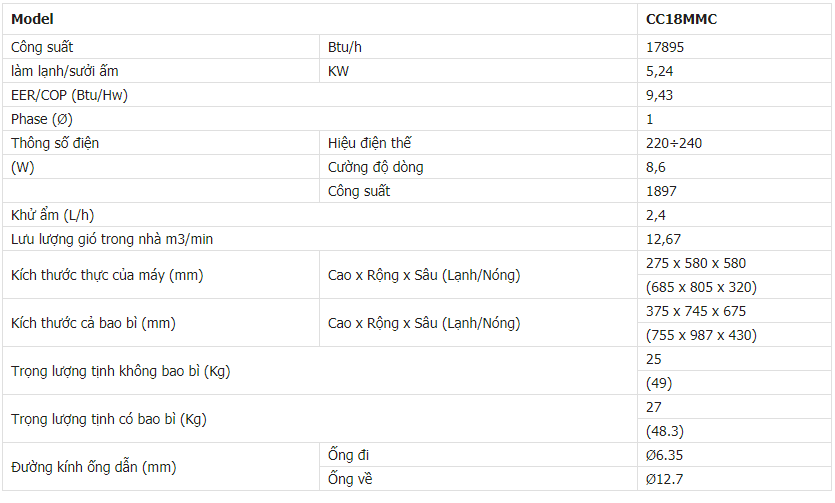Click the Phase (Ø) row label
This screenshot has width=835, height=503.
pyautogui.click(x=42, y=119)
